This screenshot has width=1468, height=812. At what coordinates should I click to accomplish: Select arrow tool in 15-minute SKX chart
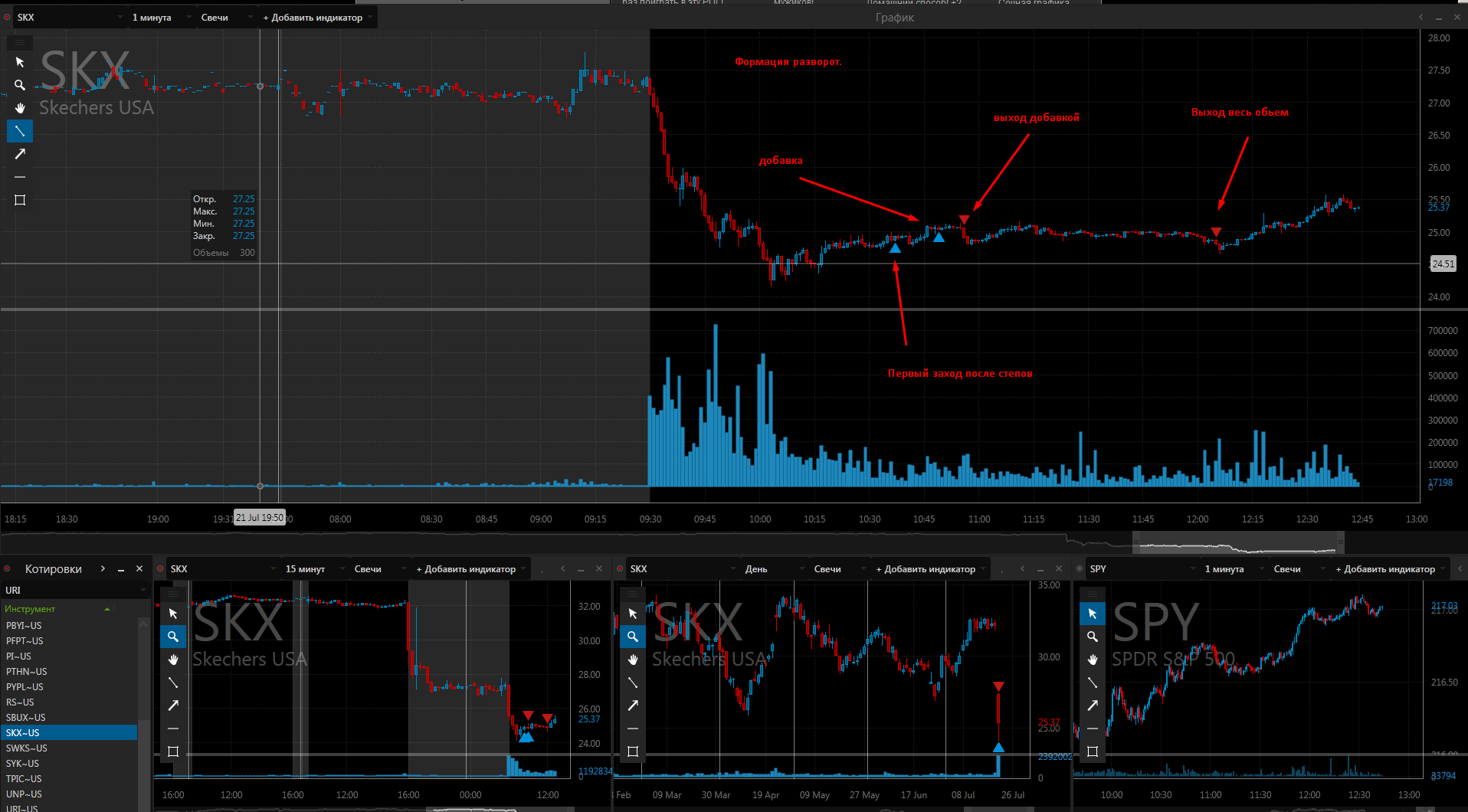pos(173,706)
